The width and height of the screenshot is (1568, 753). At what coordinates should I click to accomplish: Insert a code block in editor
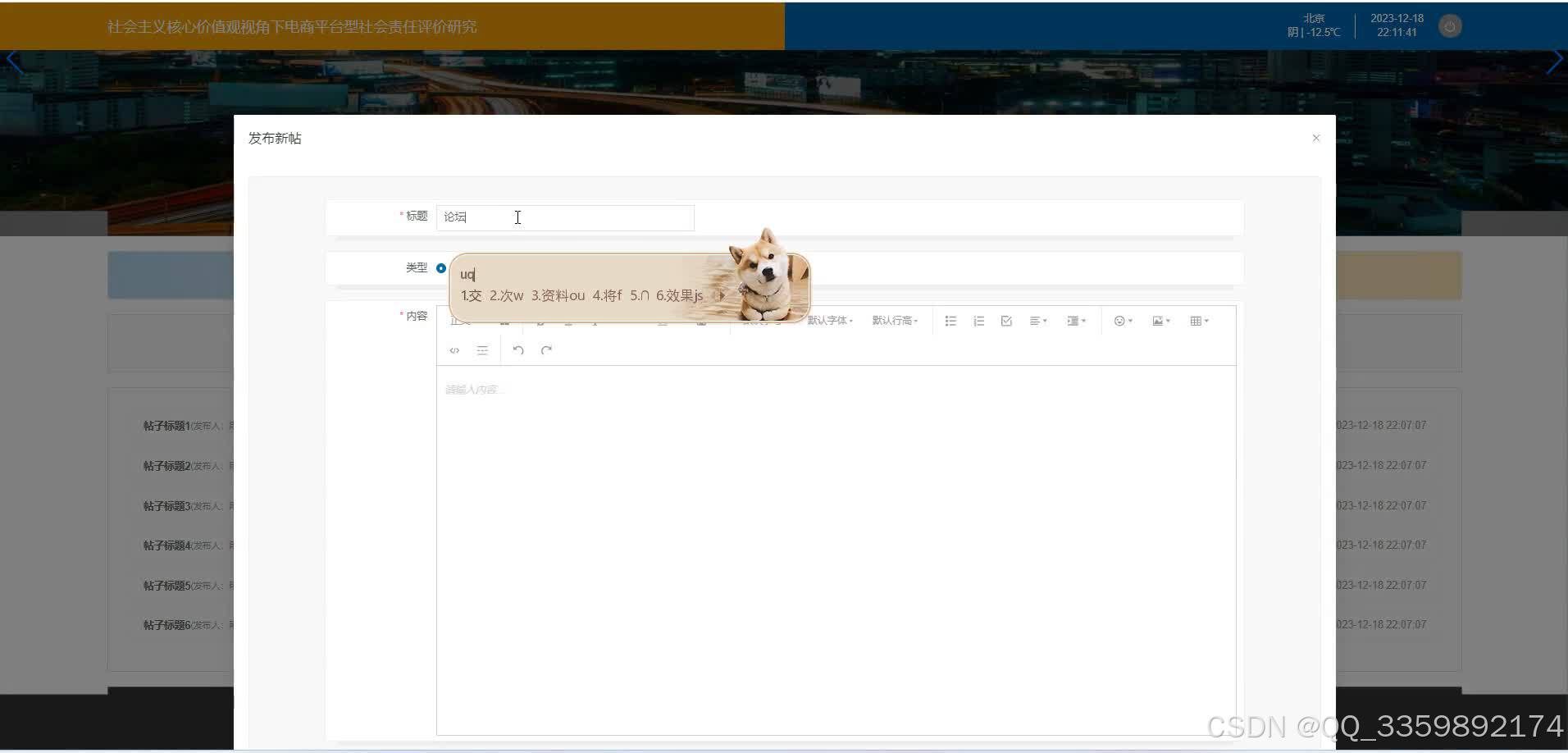pyautogui.click(x=454, y=350)
